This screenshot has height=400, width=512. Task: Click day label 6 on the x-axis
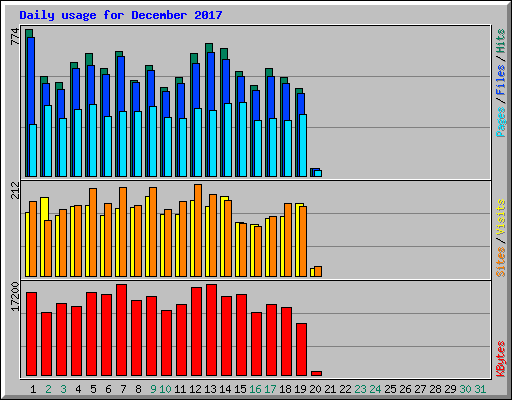point(108,389)
